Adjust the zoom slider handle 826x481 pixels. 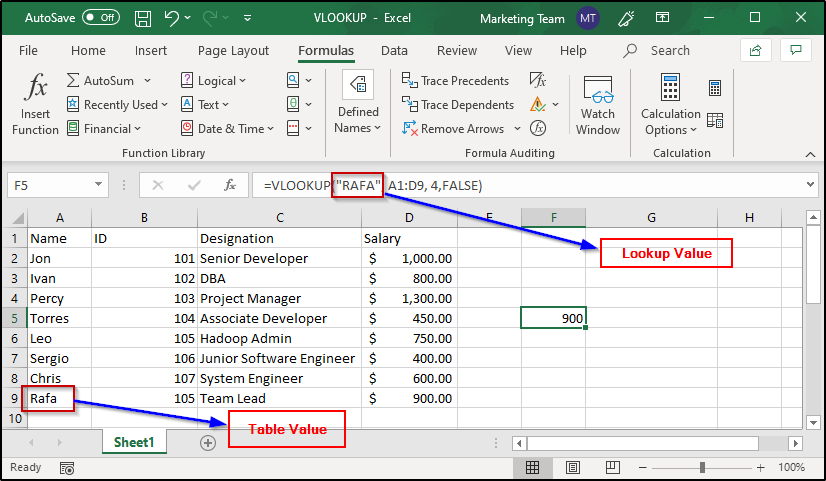click(x=702, y=467)
